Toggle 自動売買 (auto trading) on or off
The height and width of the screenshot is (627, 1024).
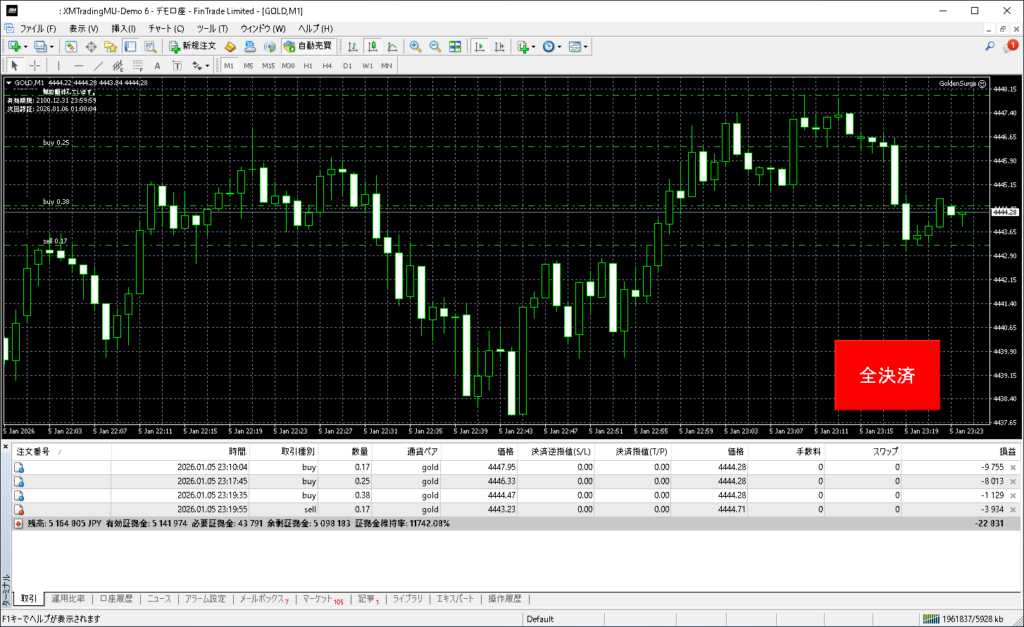309,46
